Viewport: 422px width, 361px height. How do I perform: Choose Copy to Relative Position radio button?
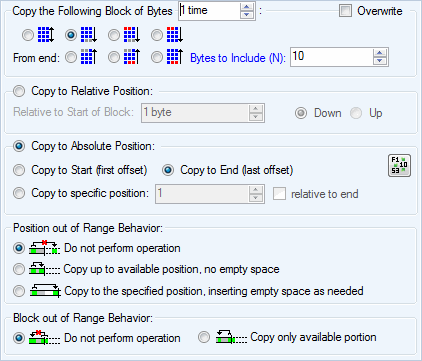pos(19,91)
